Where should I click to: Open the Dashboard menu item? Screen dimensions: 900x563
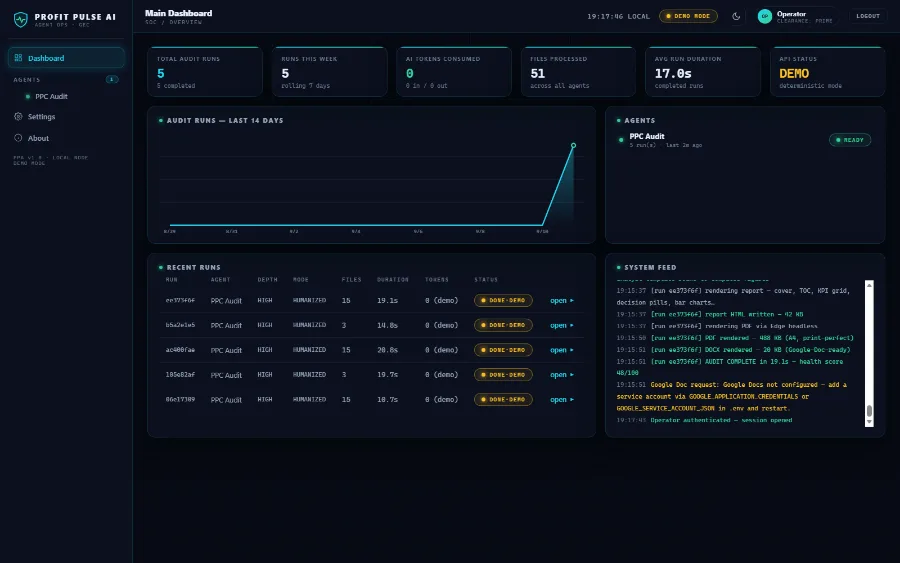pos(66,58)
